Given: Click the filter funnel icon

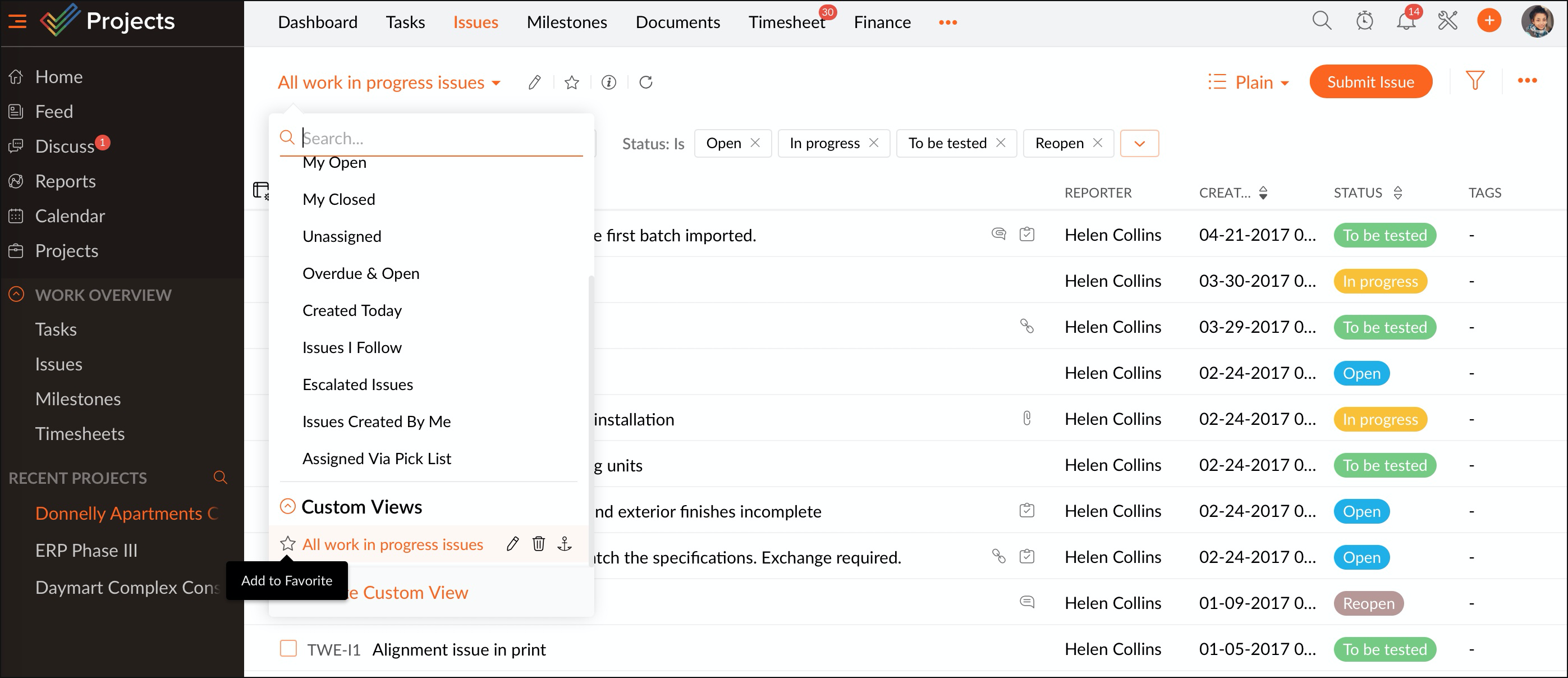Looking at the screenshot, I should point(1475,81).
